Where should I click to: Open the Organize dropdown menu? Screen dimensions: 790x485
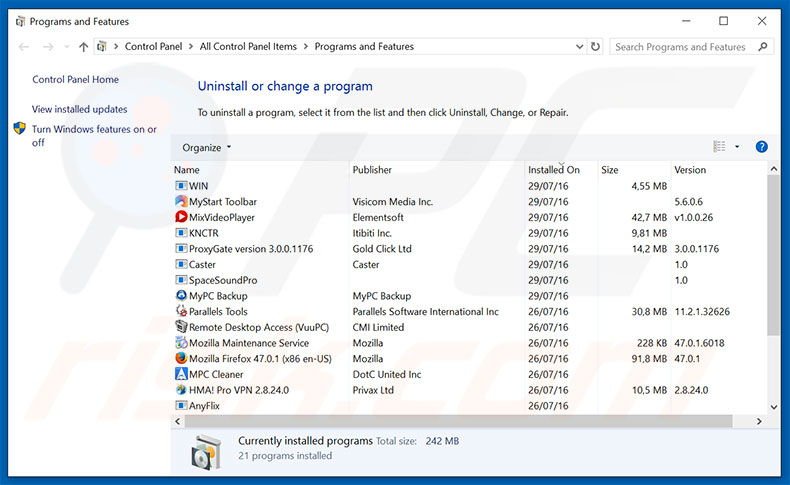pos(207,147)
